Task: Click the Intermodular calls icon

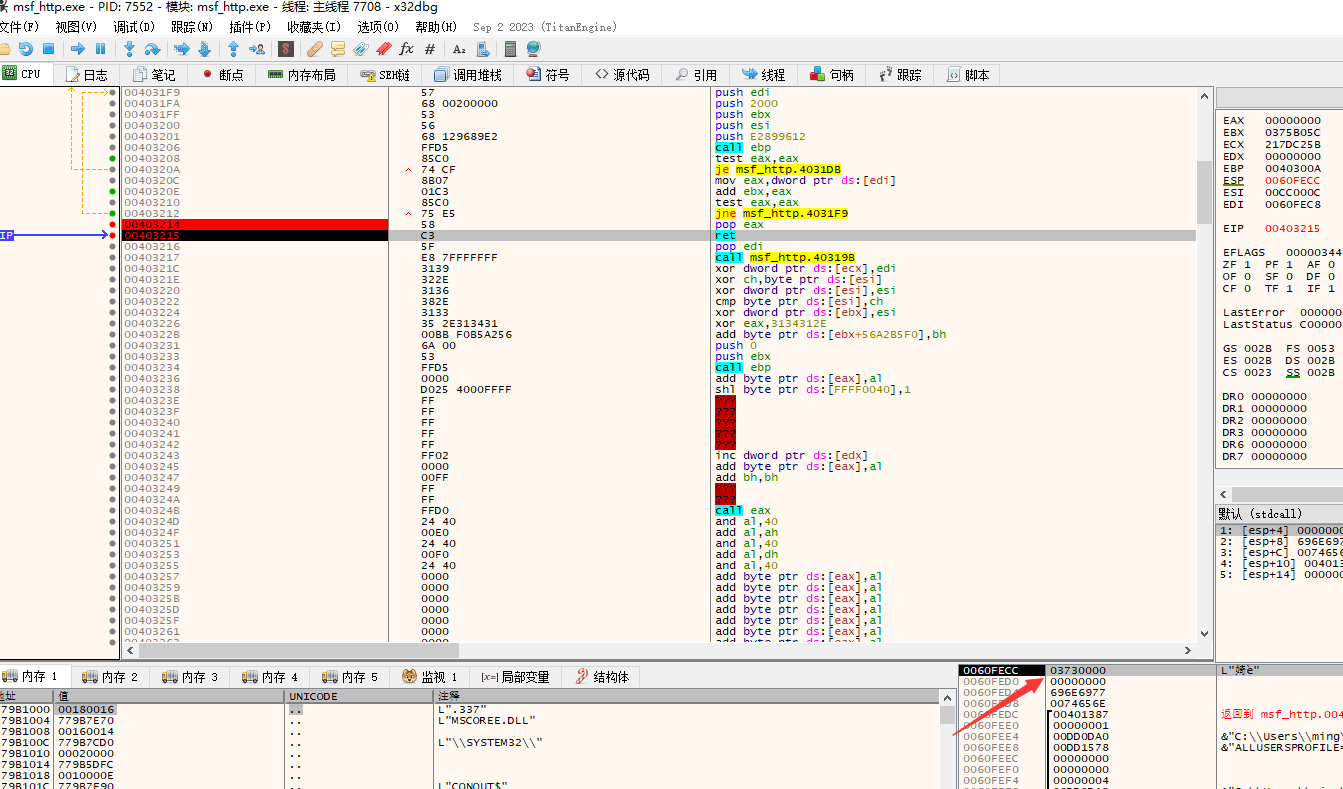Action: coord(482,48)
